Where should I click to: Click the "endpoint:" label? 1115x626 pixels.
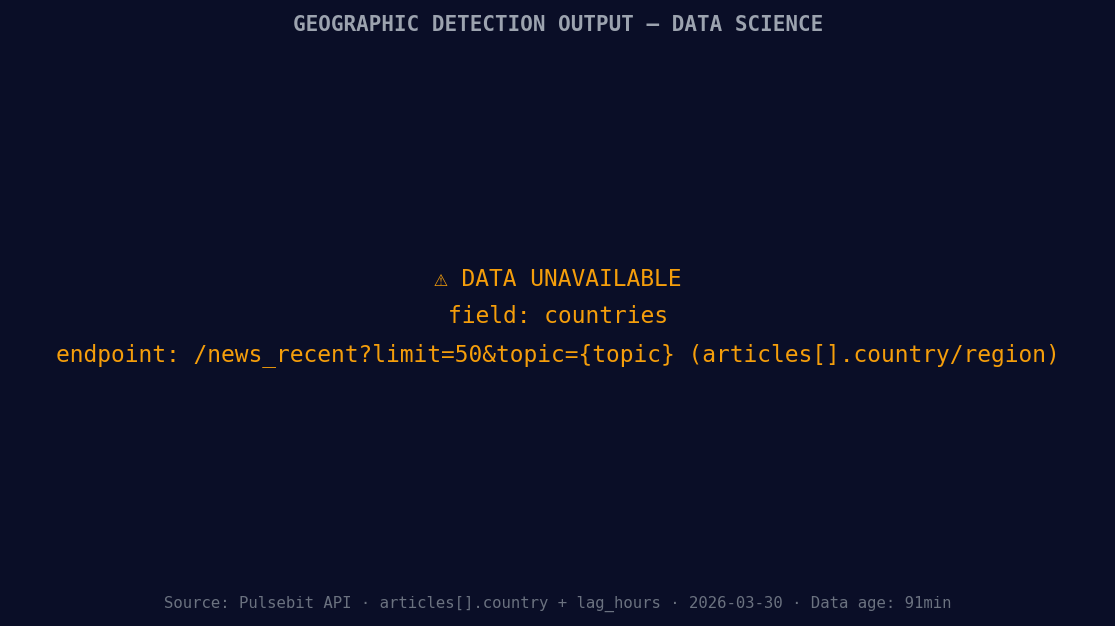coord(117,355)
